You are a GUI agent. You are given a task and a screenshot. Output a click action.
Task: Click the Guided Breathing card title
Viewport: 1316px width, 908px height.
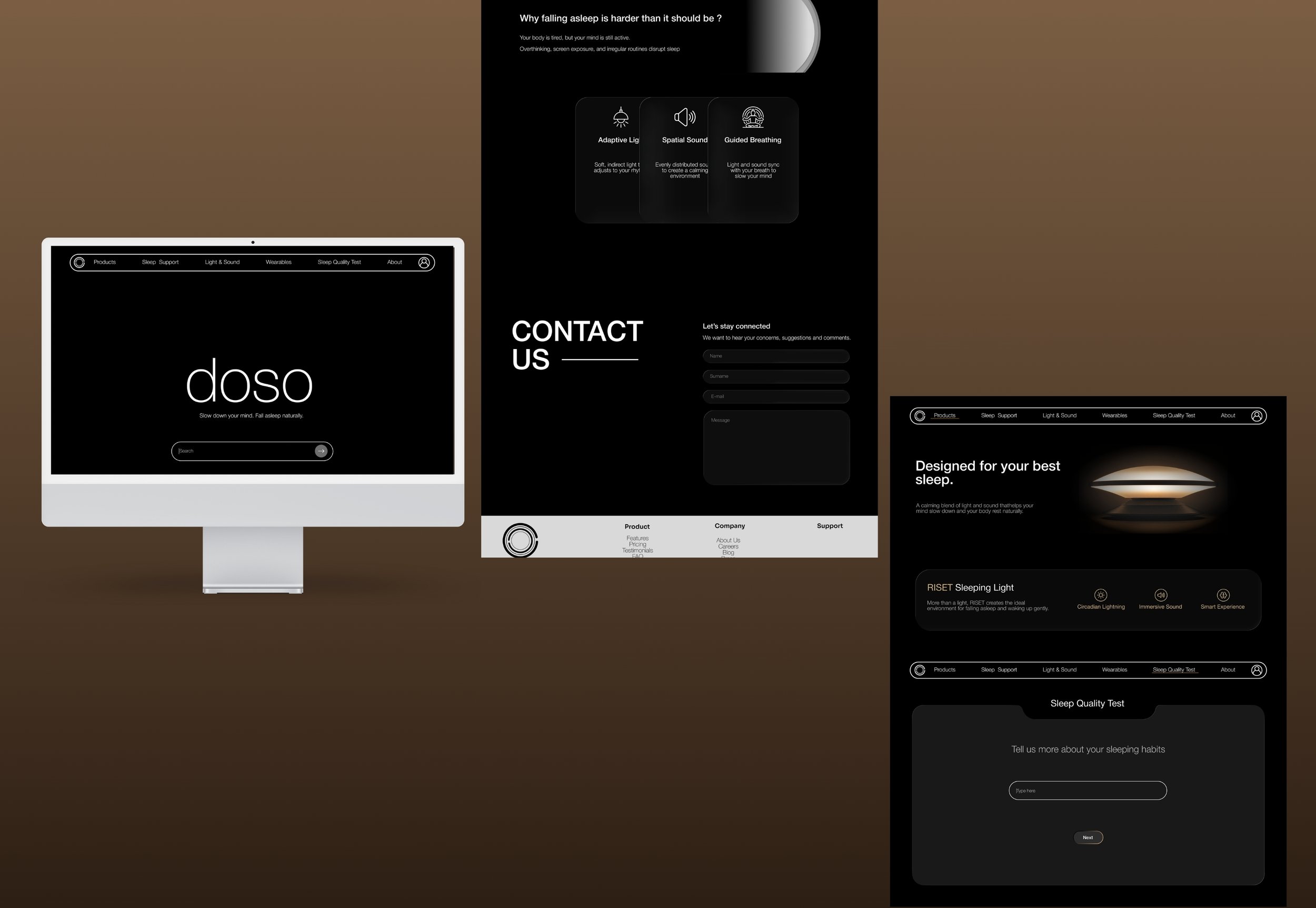click(x=753, y=140)
